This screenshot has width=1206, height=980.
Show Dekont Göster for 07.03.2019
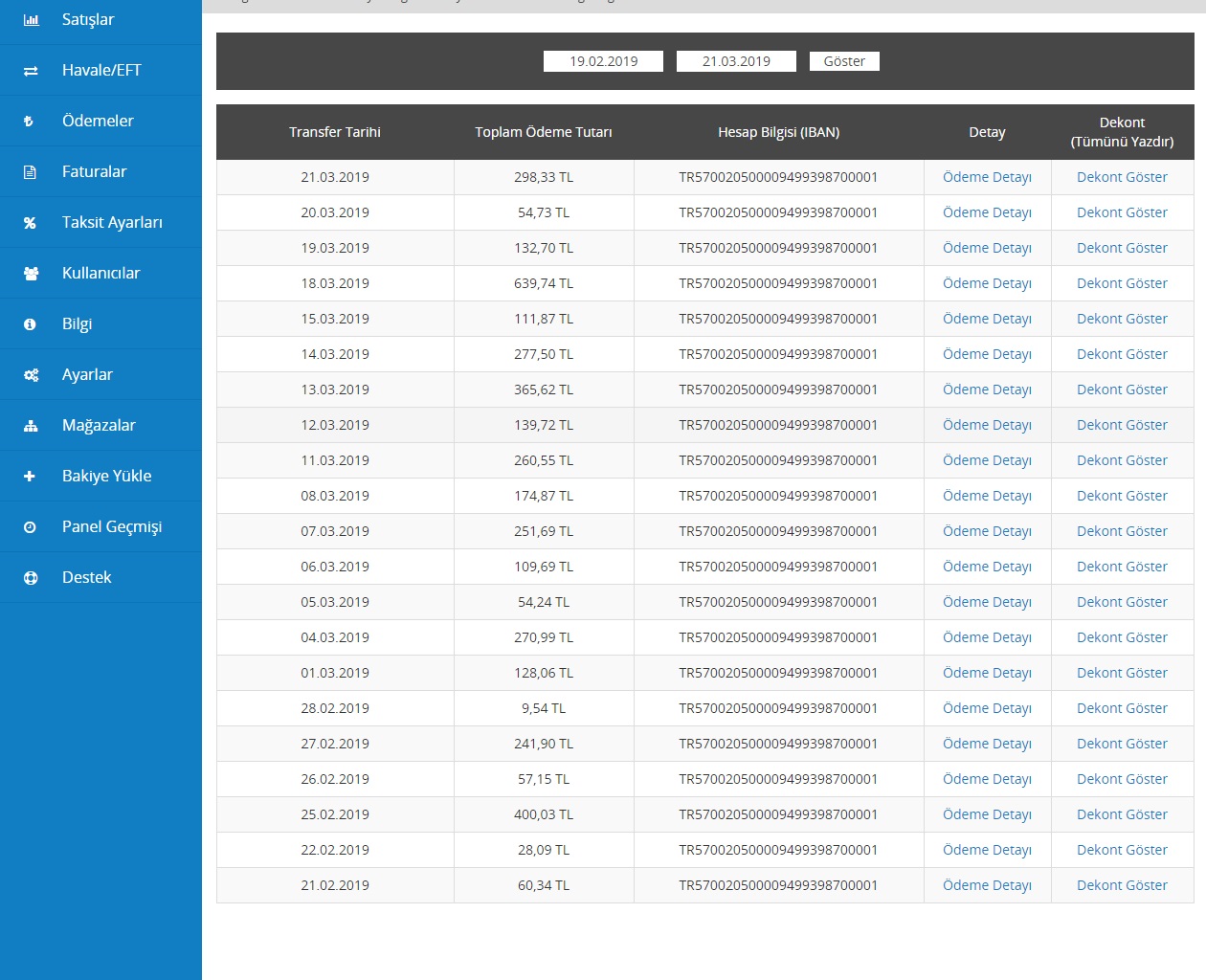click(x=1122, y=531)
